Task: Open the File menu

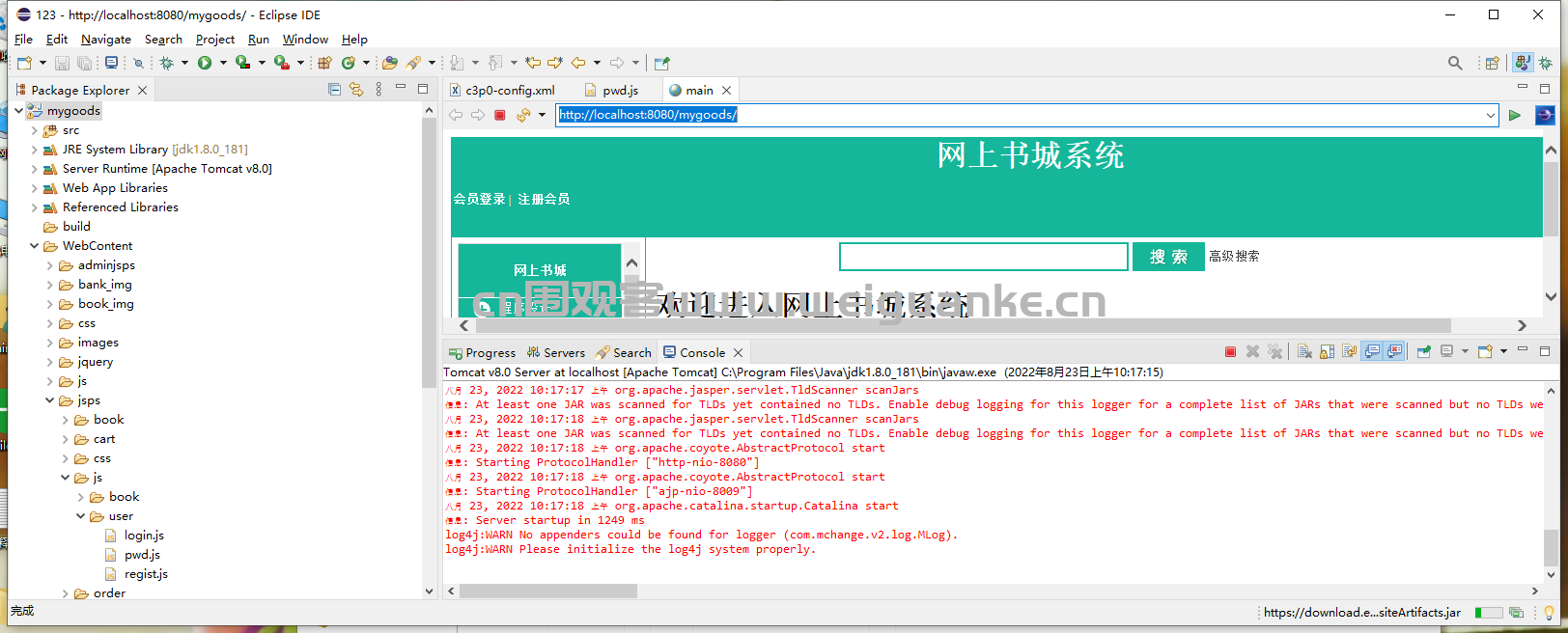Action: [24, 40]
